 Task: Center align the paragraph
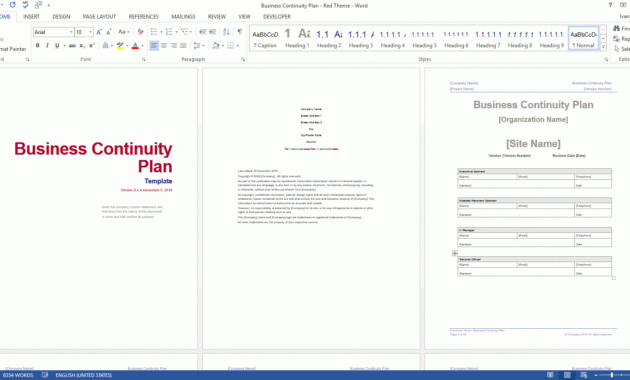pos(164,46)
